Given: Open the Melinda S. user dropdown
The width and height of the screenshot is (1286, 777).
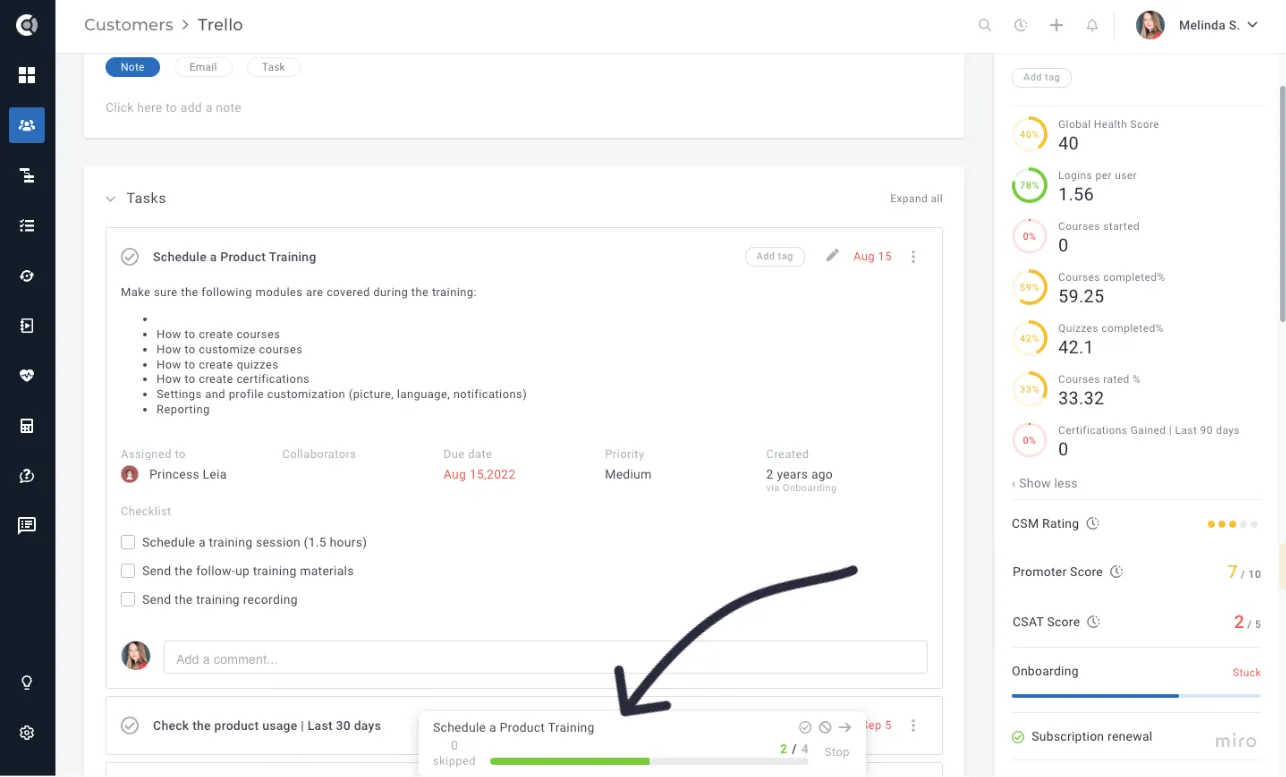Looking at the screenshot, I should click(x=1197, y=25).
